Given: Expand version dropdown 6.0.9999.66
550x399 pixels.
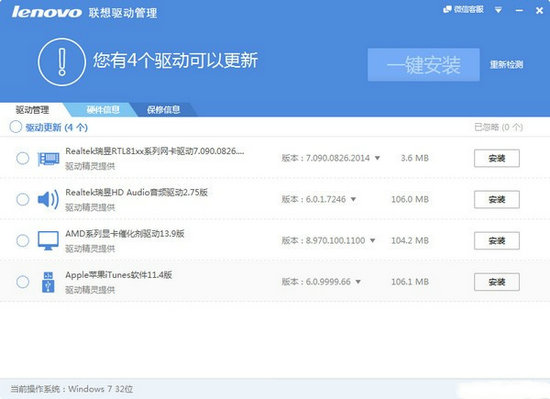Looking at the screenshot, I should coord(358,282).
